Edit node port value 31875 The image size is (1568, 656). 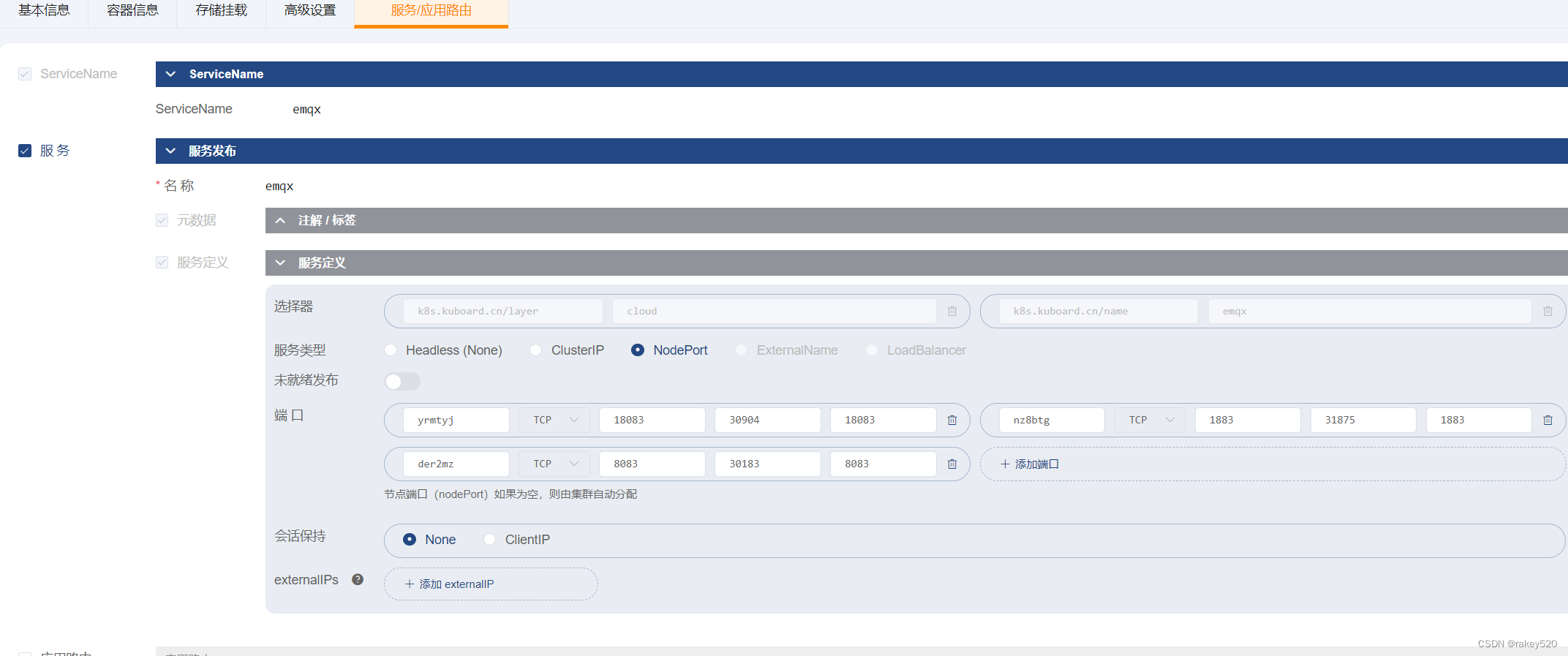pos(1363,421)
